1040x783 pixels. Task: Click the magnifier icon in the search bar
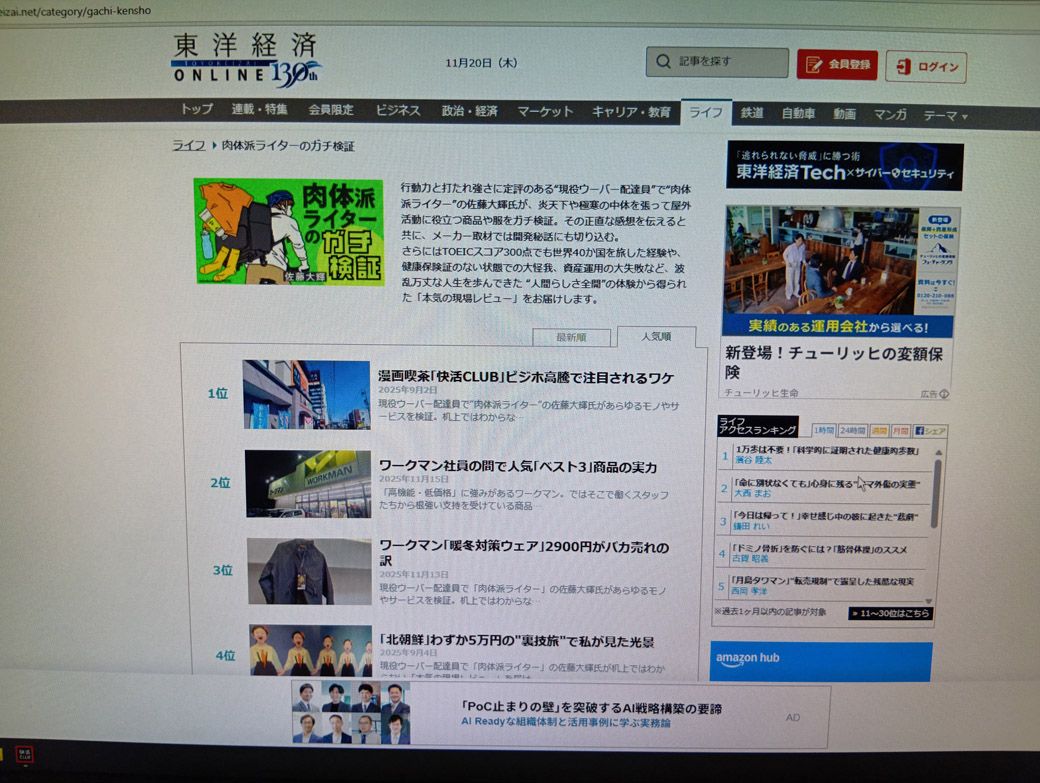tap(664, 62)
